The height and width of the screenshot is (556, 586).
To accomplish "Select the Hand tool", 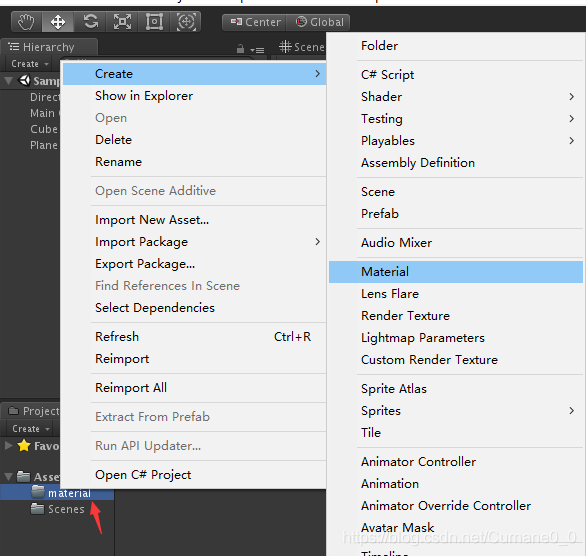I will click(x=27, y=22).
